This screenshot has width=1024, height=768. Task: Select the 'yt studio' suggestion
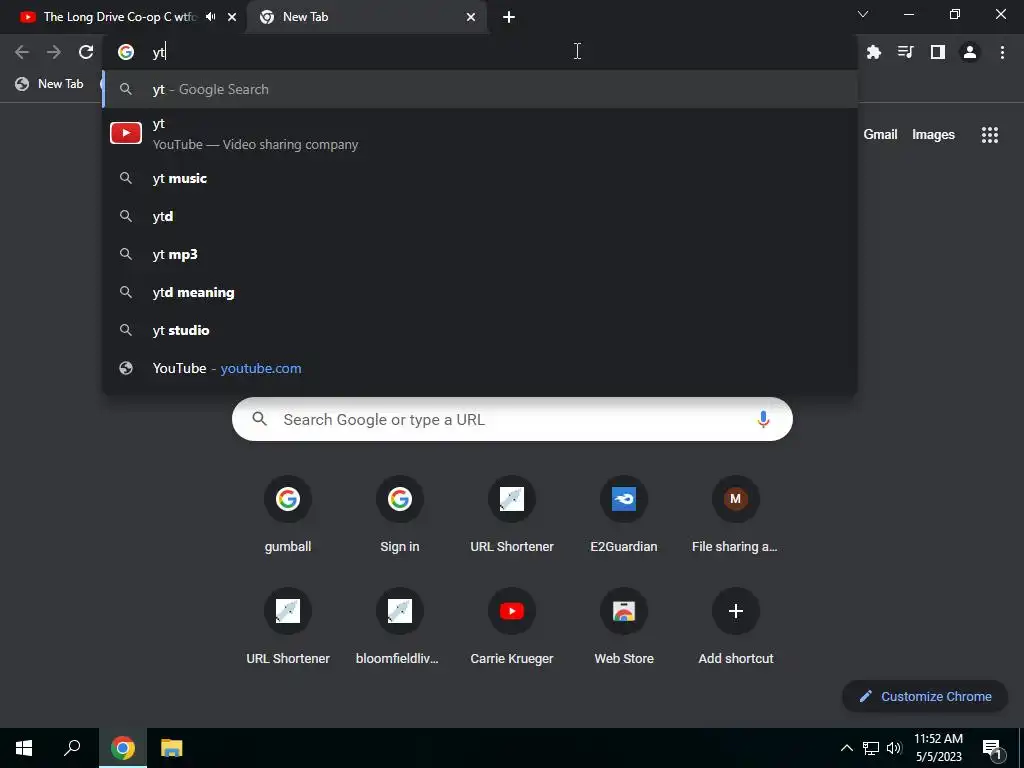(x=480, y=330)
